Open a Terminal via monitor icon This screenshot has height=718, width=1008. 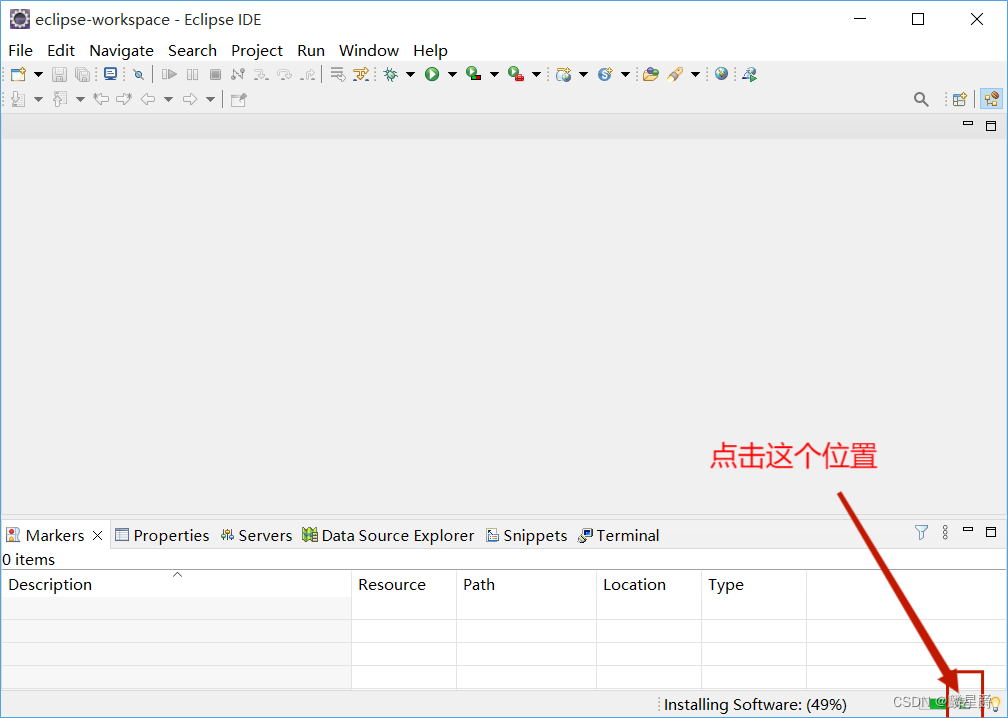click(x=111, y=75)
